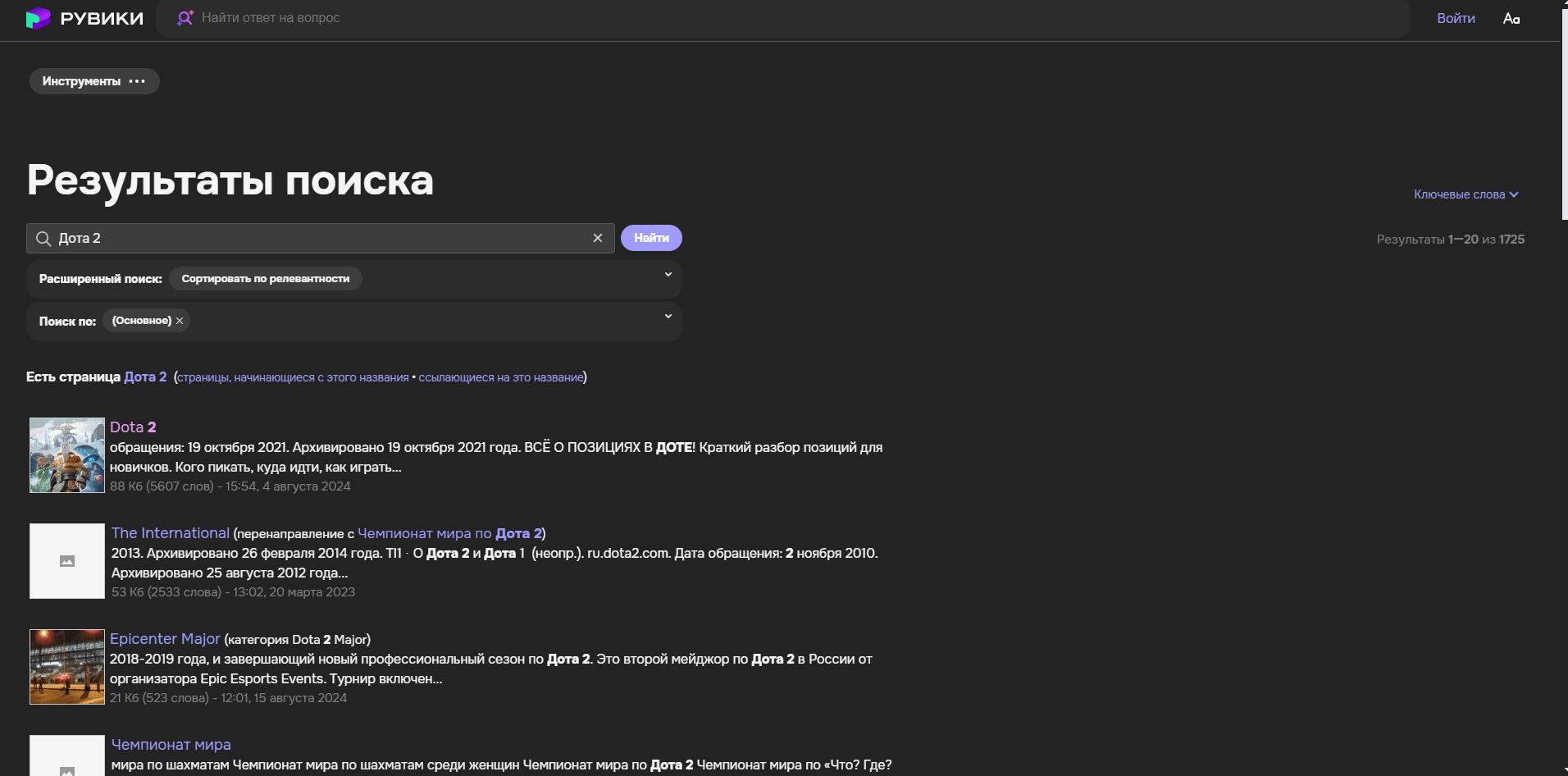Open the Инструменты menu
This screenshot has width=1568, height=776.
point(94,81)
